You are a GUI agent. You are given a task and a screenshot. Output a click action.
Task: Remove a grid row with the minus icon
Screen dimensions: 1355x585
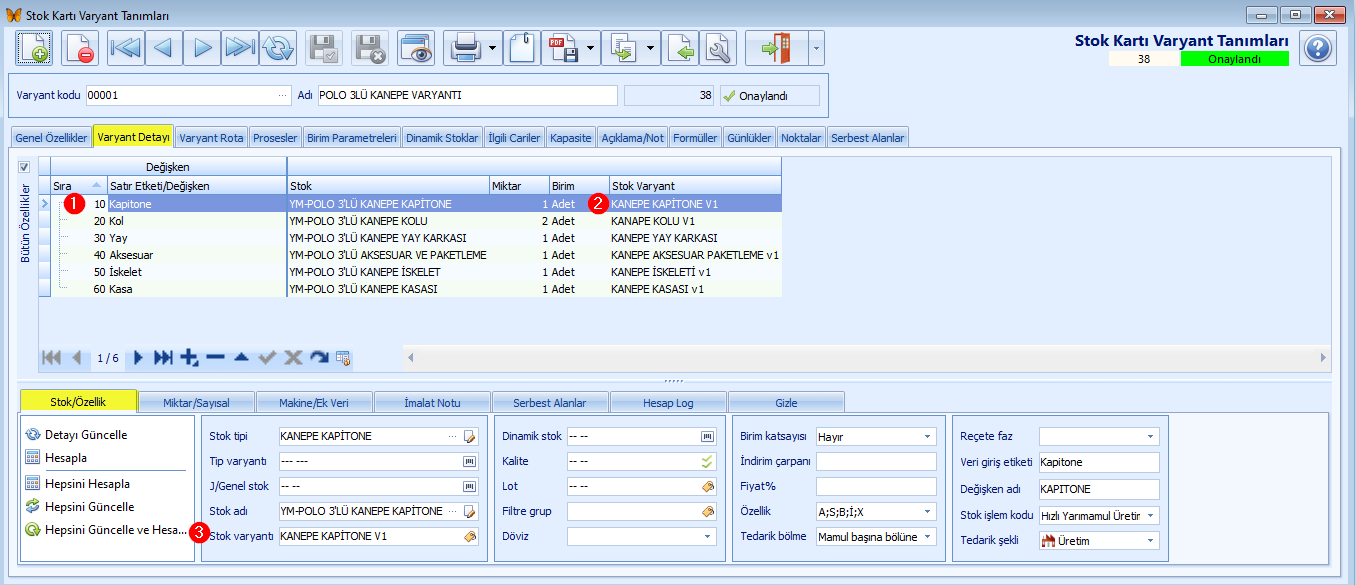coord(215,358)
